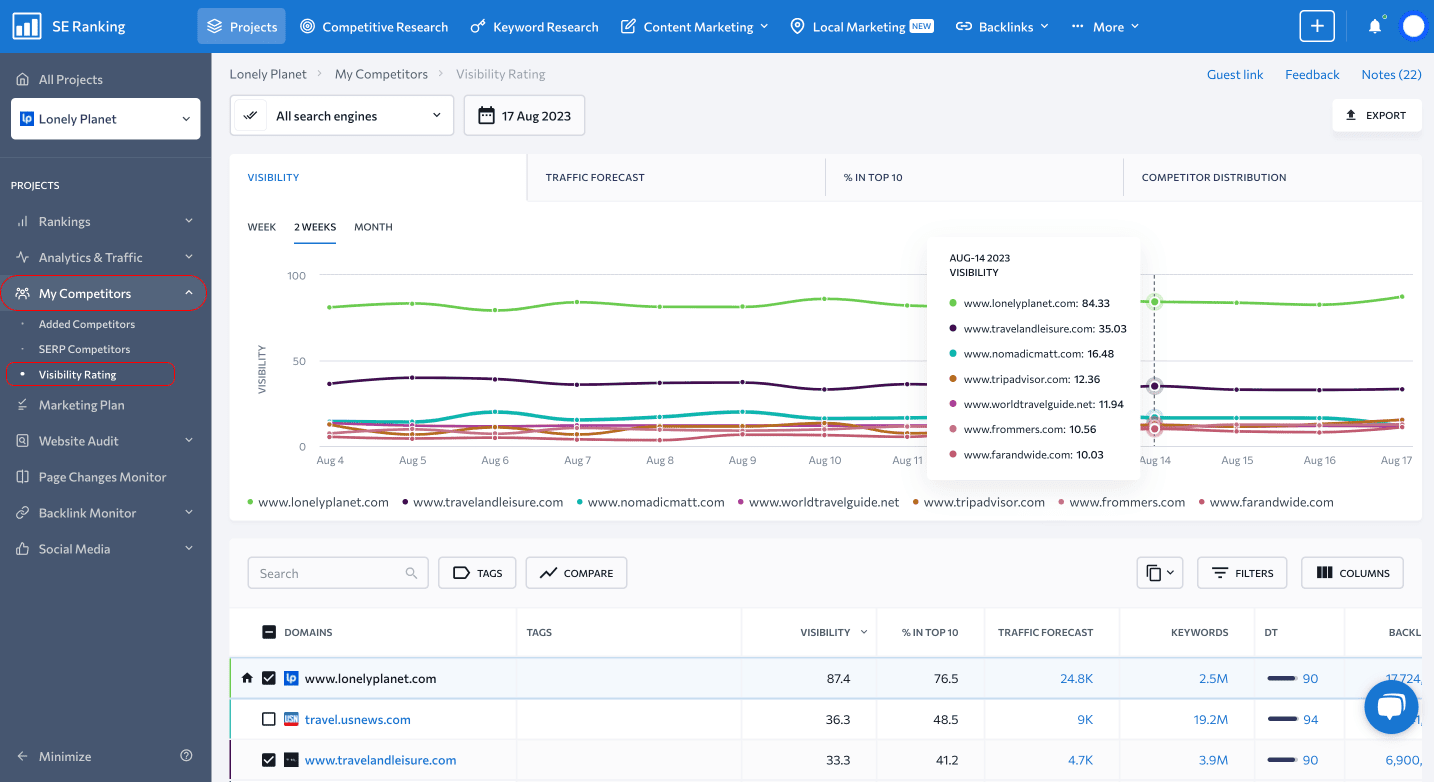Click the Local Marketing pin icon
This screenshot has width=1434, height=782.
pos(797,27)
